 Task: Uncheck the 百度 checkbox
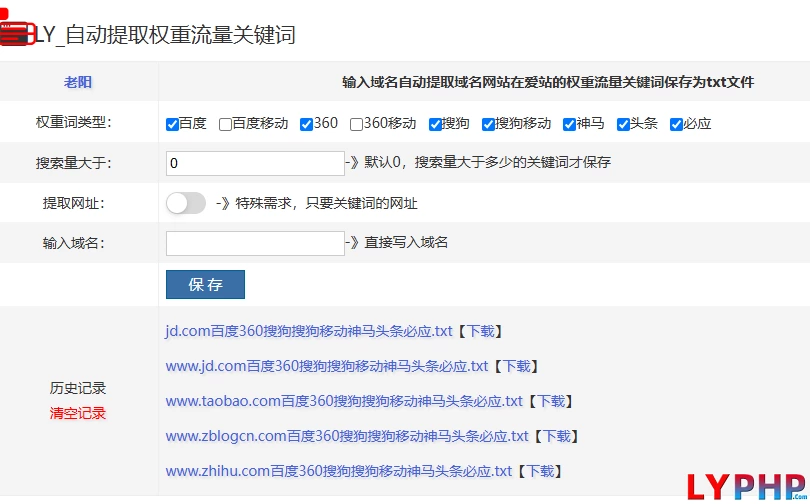pos(173,124)
